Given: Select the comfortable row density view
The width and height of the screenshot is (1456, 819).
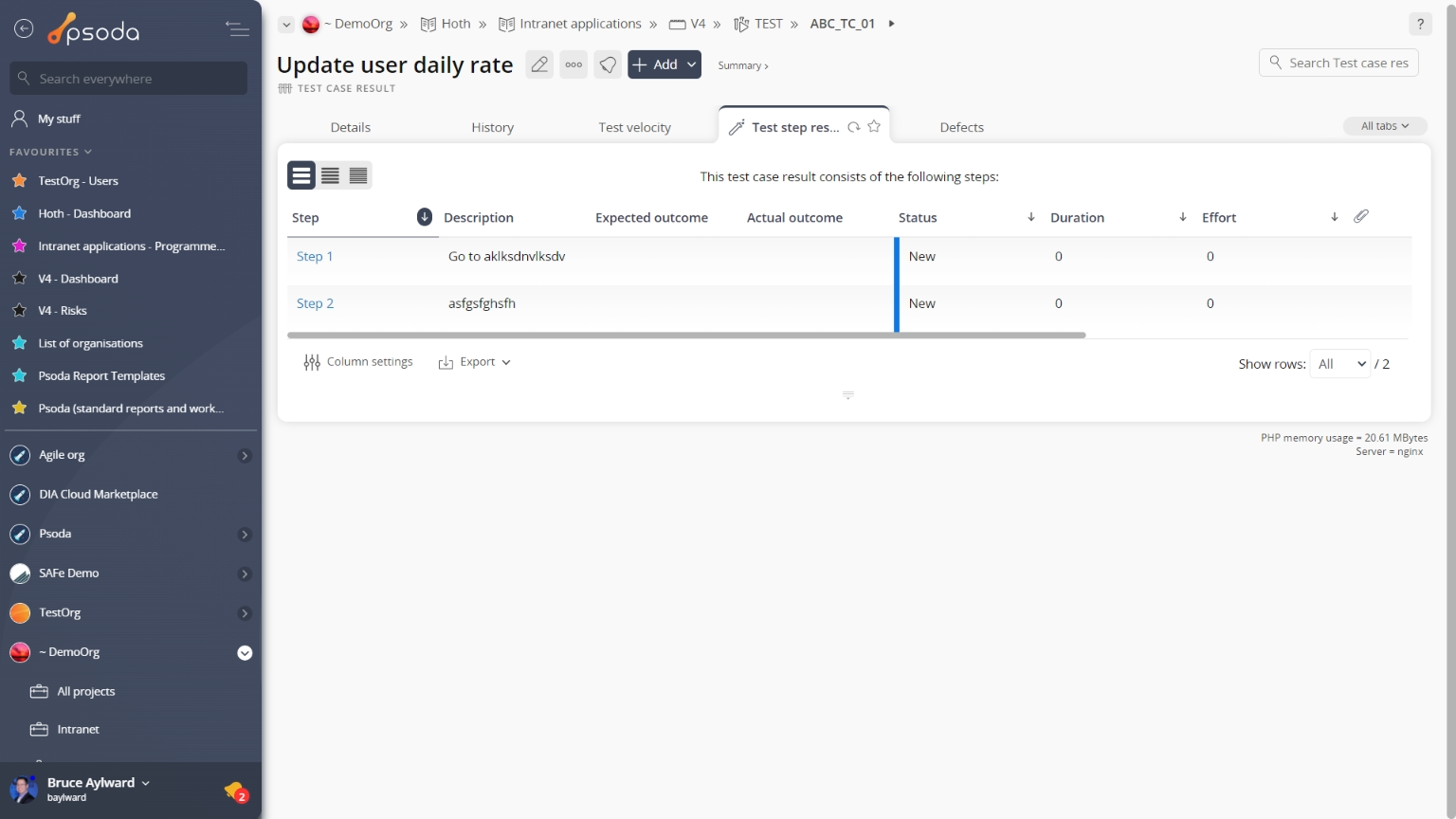Looking at the screenshot, I should [x=301, y=175].
